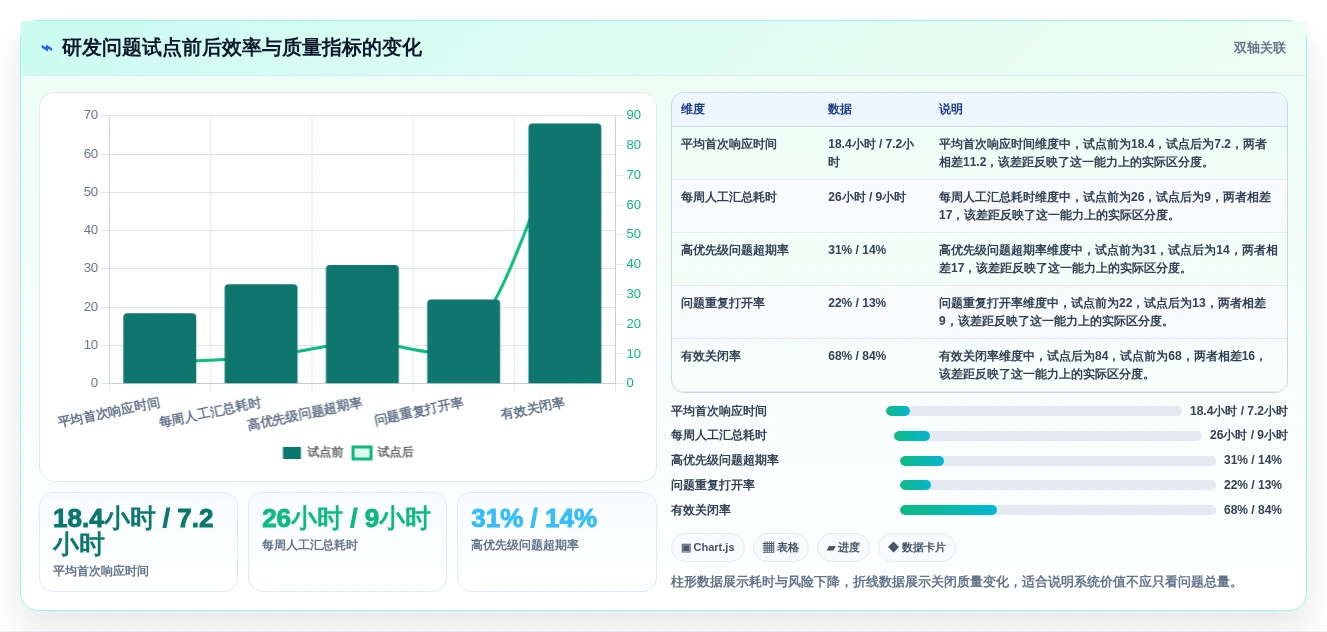Click the table cell 68% / 84%
This screenshot has height=632, width=1327.
[857, 356]
